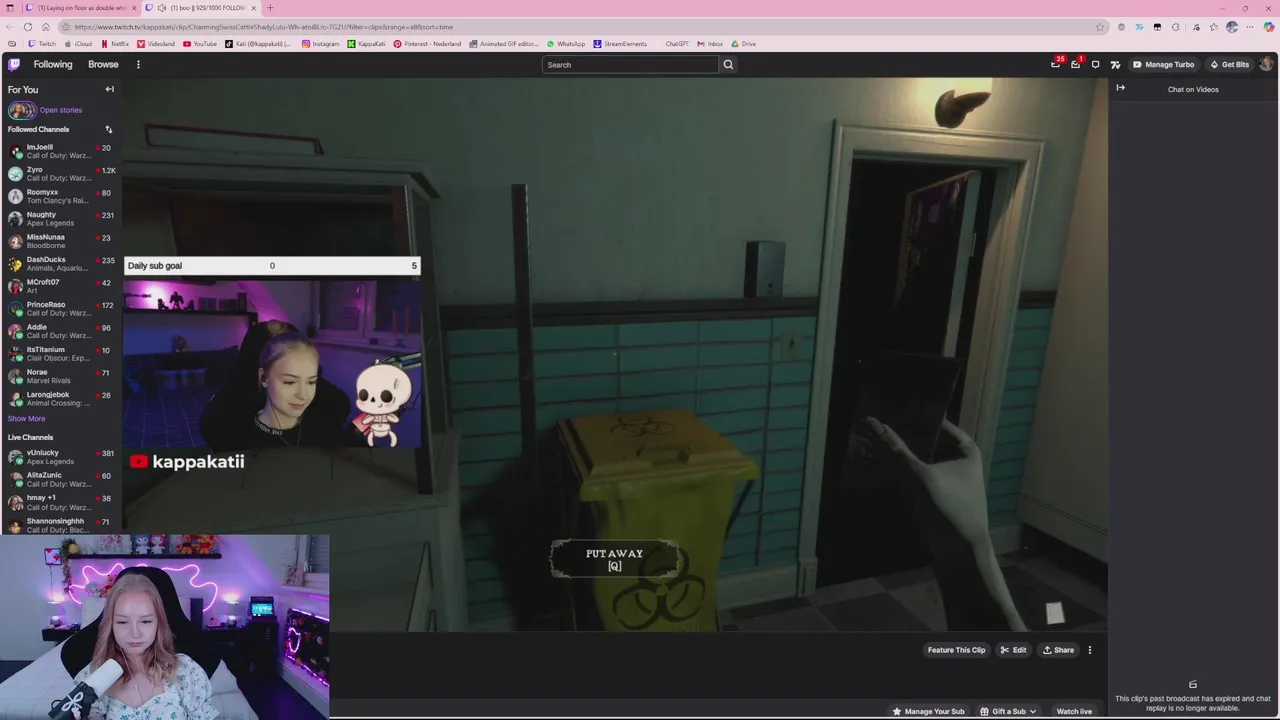
Task: Click Manage Your Sub button
Action: click(x=928, y=711)
